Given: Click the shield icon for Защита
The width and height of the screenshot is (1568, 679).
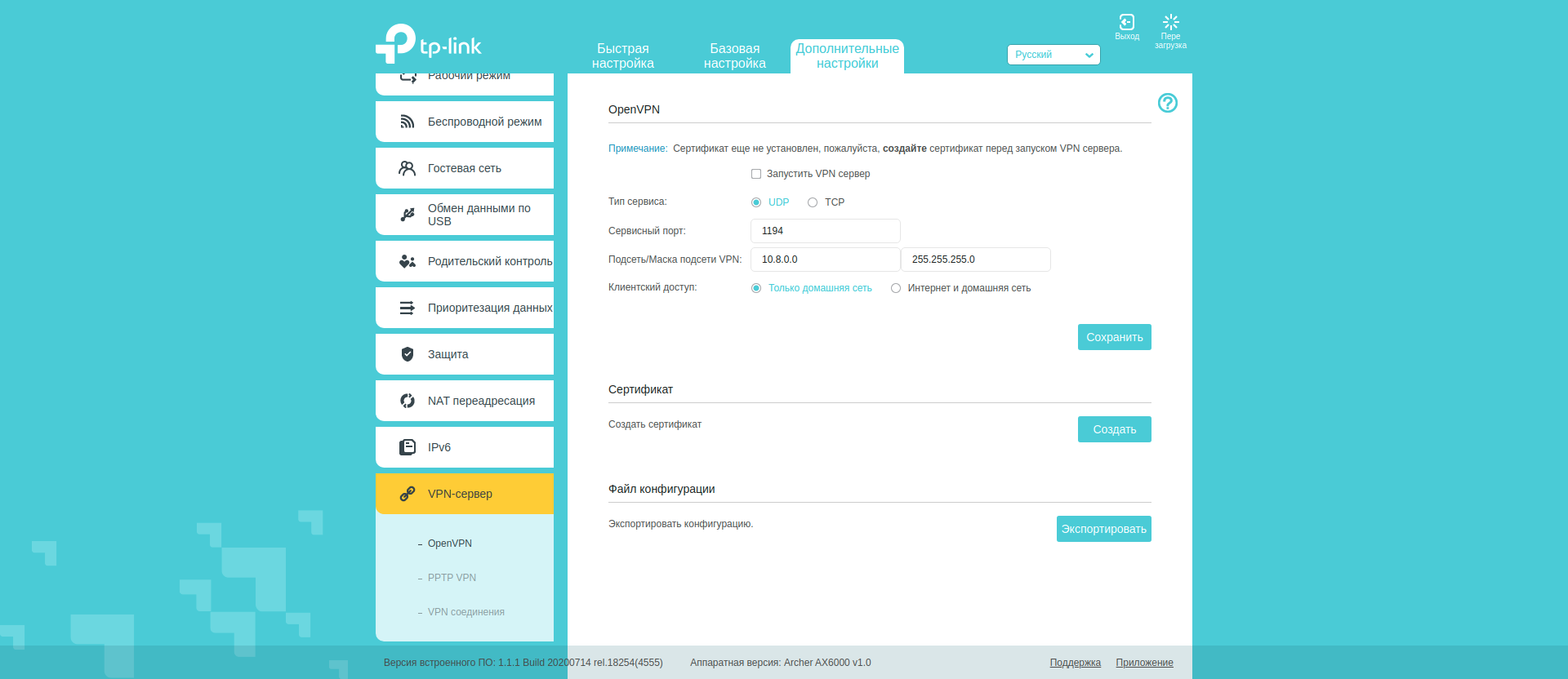Looking at the screenshot, I should (x=407, y=354).
